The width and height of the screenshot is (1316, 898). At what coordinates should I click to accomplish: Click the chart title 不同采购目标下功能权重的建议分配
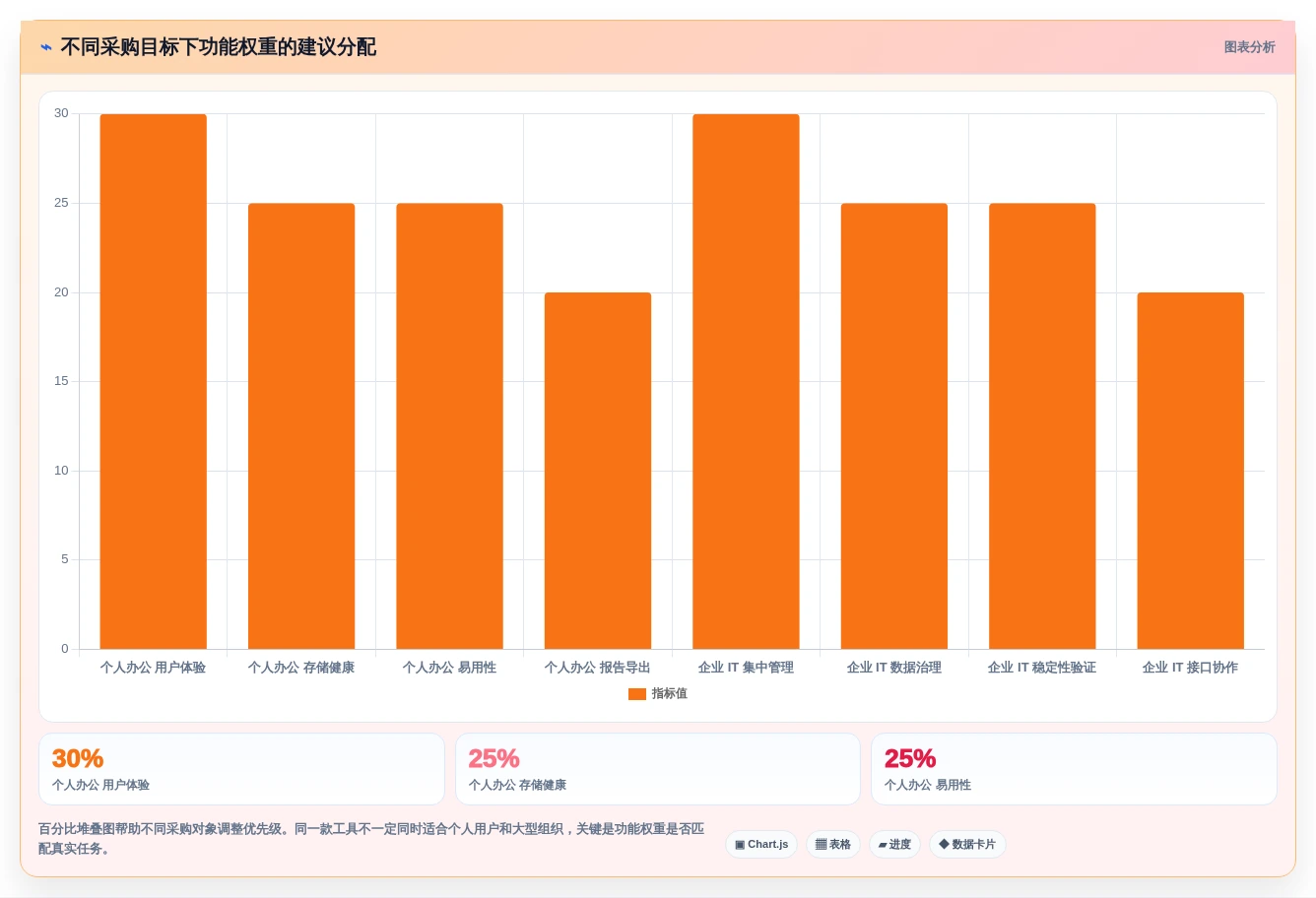coord(219,47)
